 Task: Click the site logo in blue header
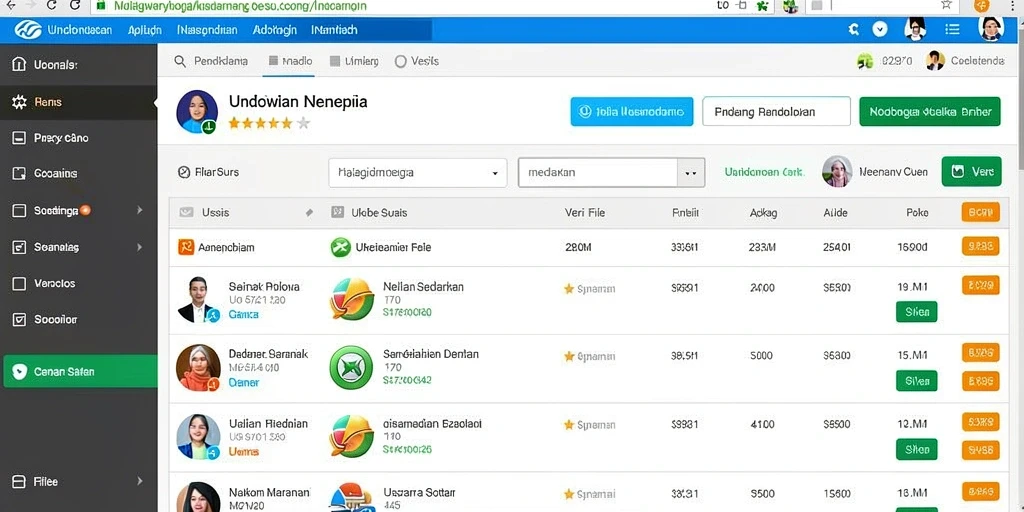point(28,29)
